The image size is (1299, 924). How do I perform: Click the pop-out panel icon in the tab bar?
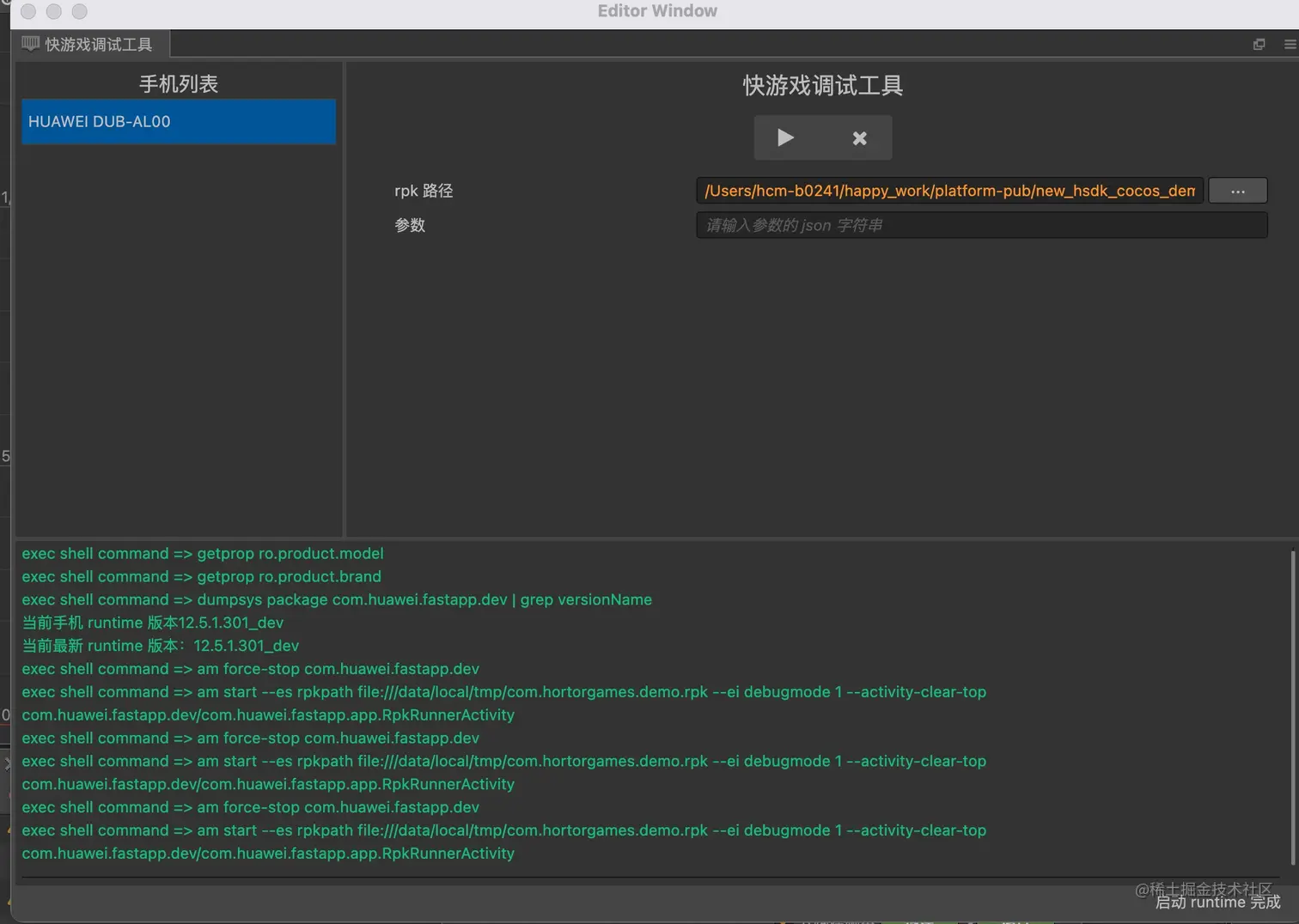(1259, 44)
